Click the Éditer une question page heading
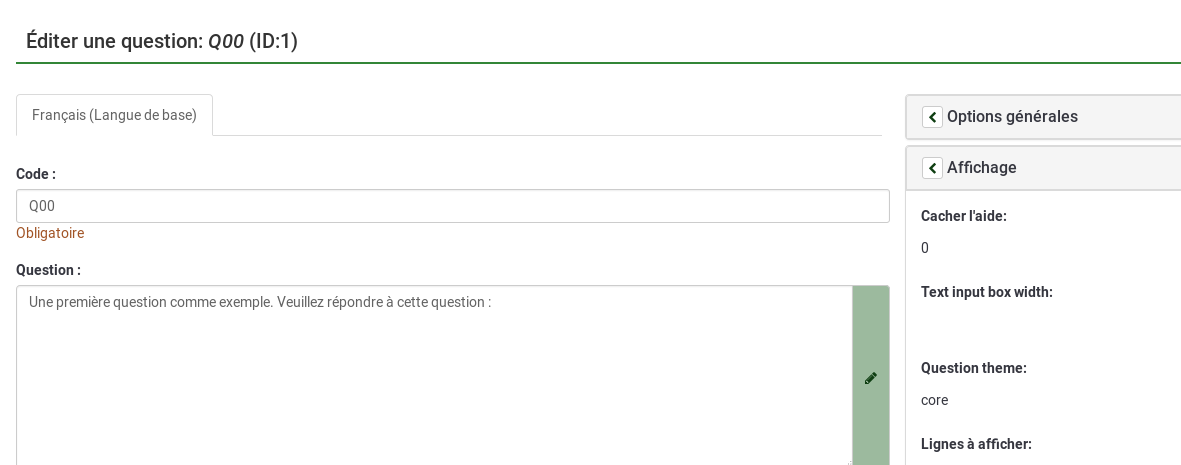Viewport: 1181px width, 465px height. tap(162, 41)
